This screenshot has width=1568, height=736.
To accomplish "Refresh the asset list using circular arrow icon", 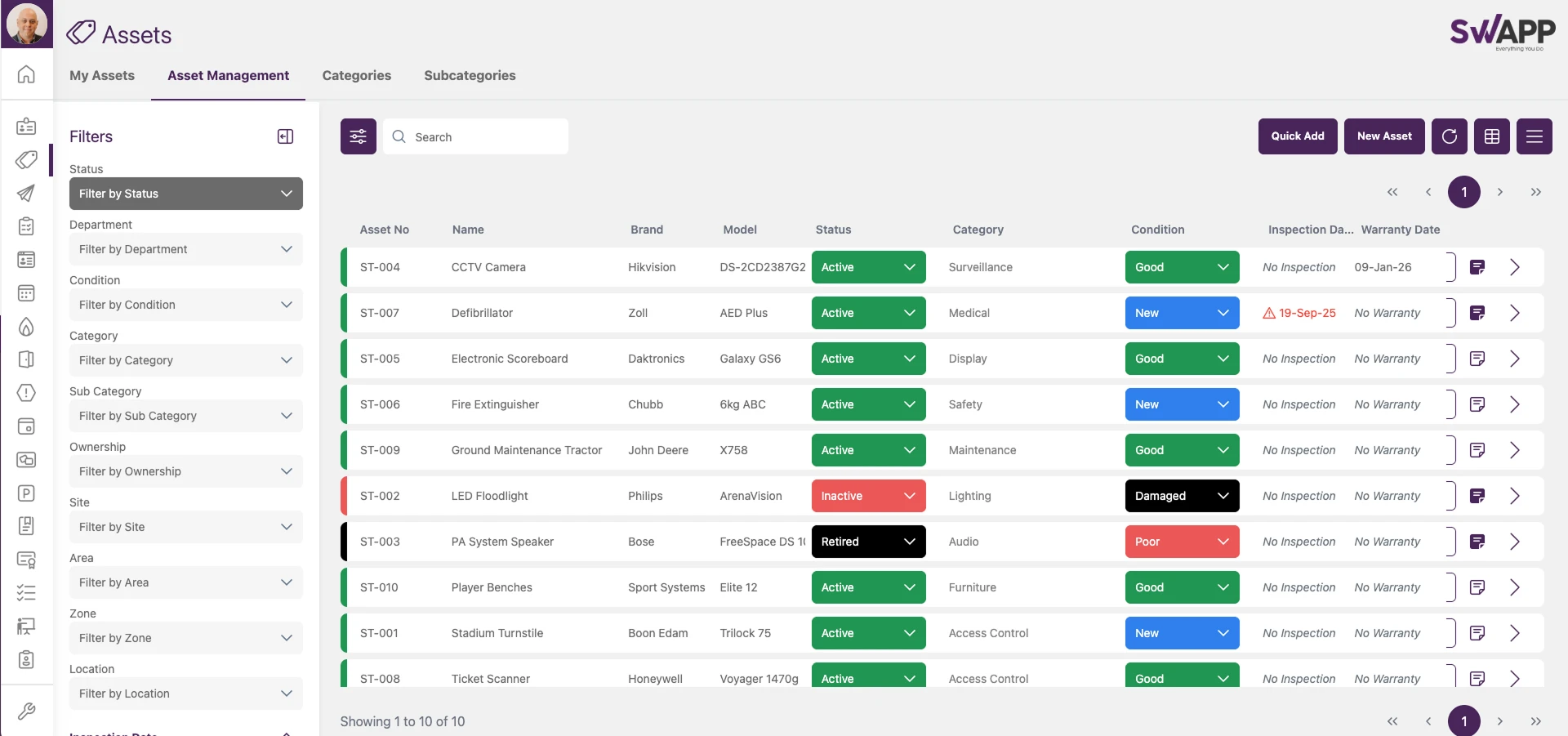I will [1450, 136].
